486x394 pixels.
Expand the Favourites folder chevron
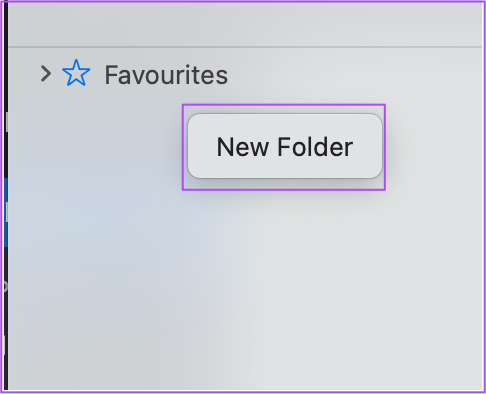coord(46,74)
